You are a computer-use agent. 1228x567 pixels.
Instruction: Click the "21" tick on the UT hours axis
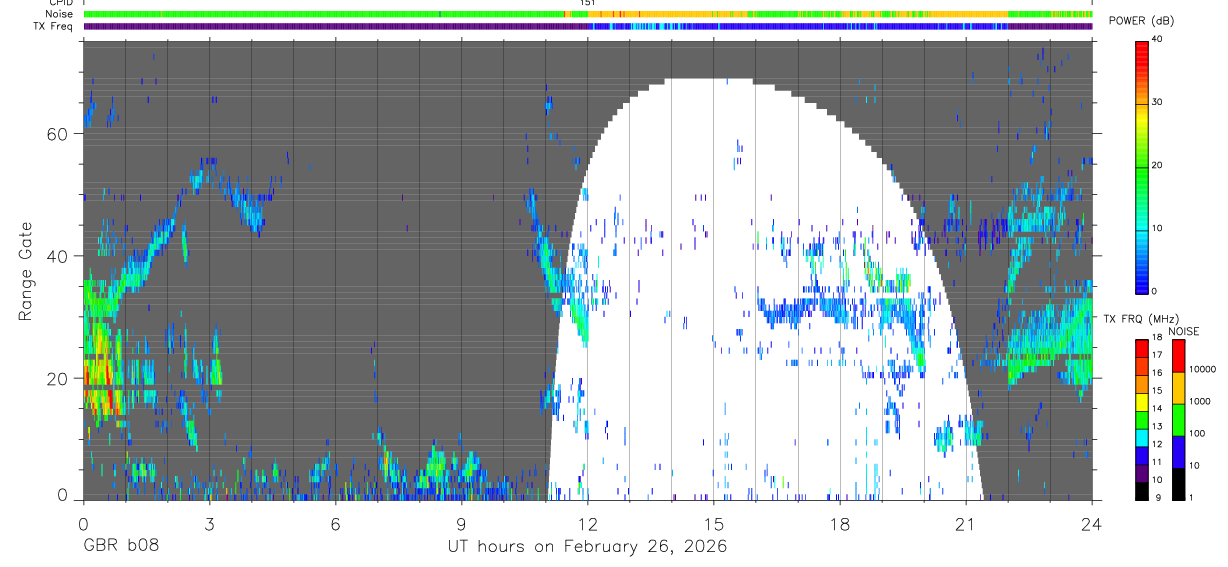tap(966, 523)
